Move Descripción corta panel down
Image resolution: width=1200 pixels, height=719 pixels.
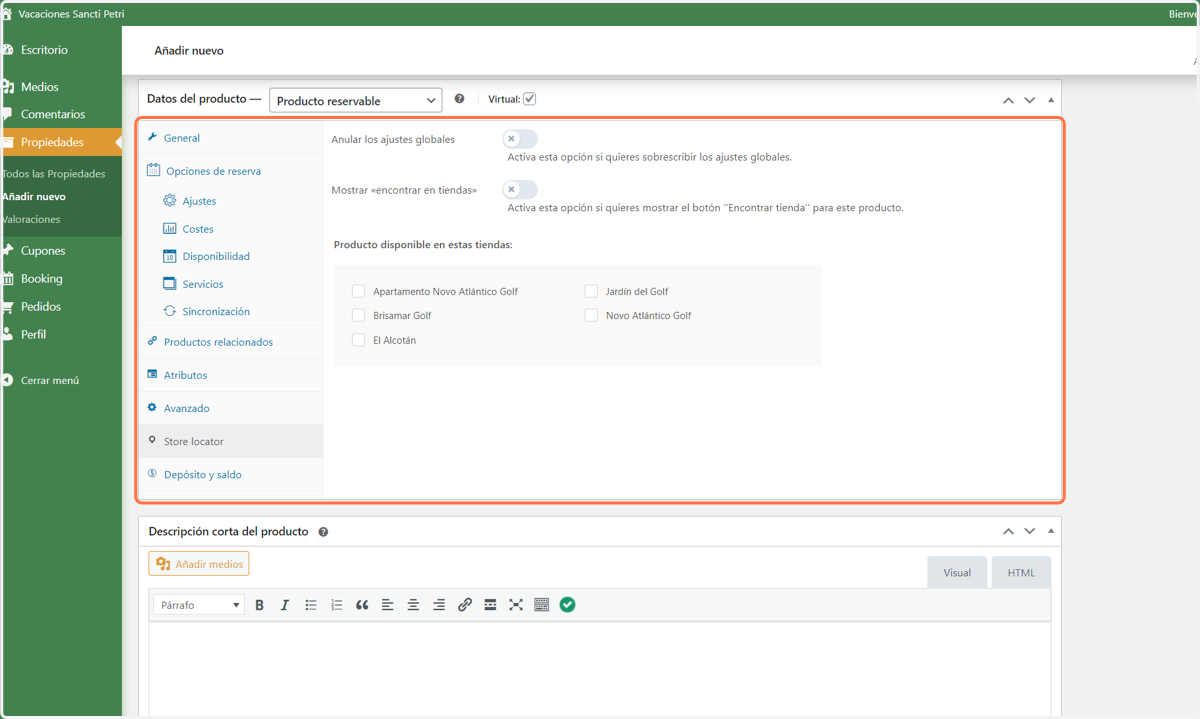1029,532
